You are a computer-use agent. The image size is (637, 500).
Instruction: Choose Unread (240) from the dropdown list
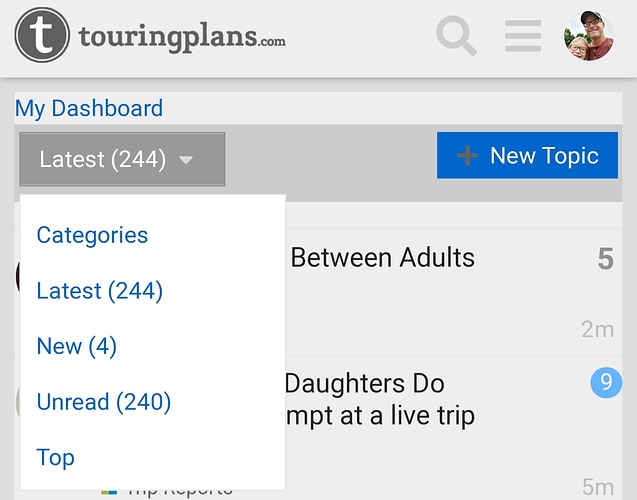[x=104, y=402]
